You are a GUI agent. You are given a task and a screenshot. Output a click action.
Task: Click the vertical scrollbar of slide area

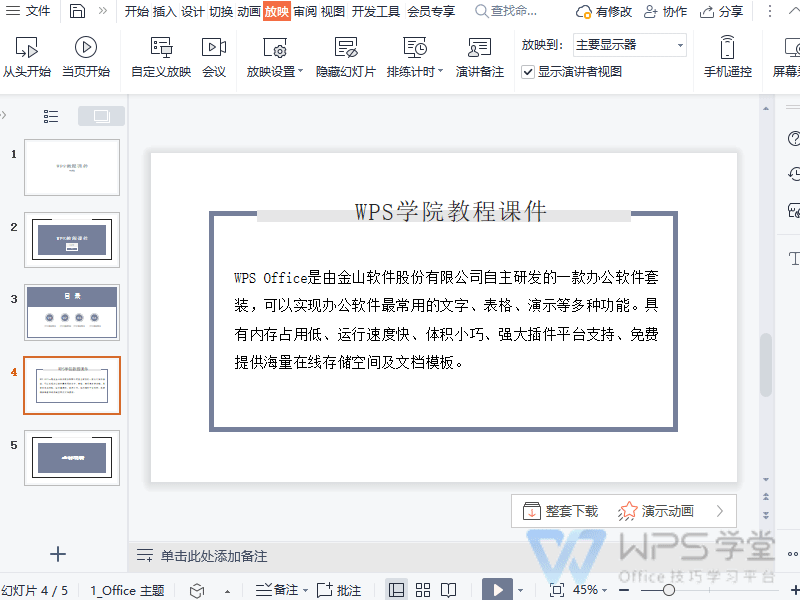pyautogui.click(x=765, y=365)
